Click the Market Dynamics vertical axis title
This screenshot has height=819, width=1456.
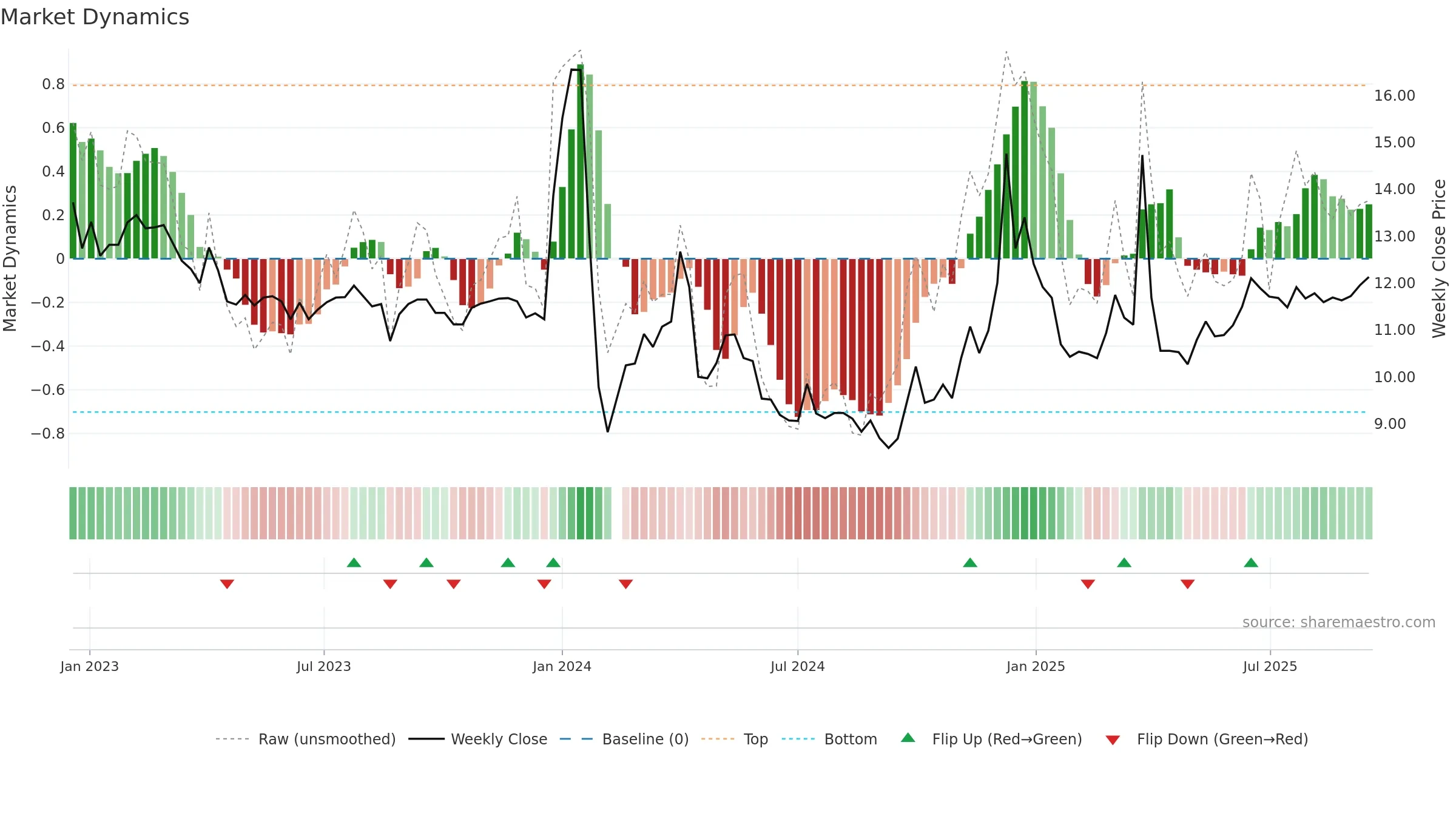pos(10,258)
